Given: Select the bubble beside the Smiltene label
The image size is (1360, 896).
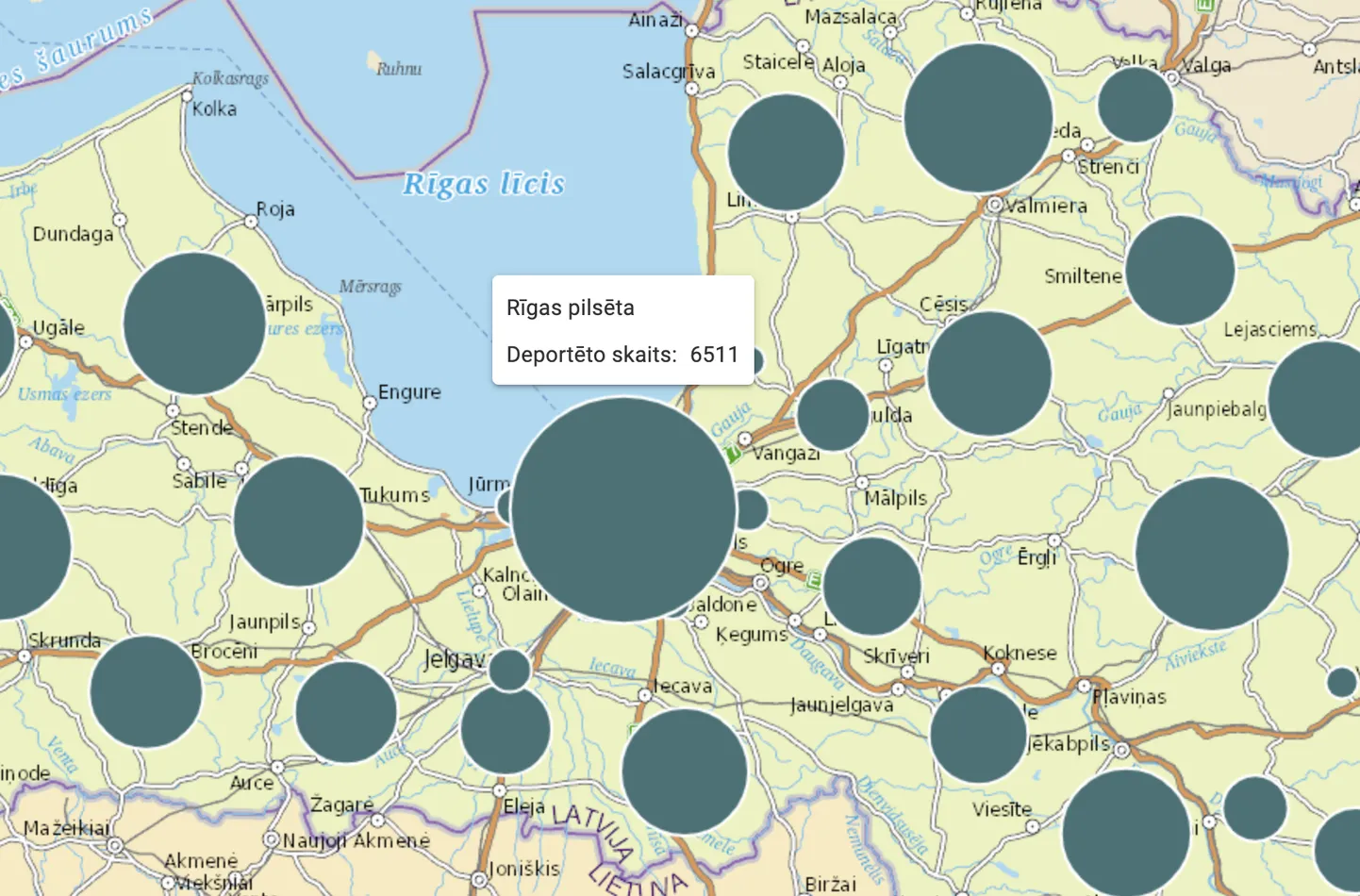Looking at the screenshot, I should 1180,271.
